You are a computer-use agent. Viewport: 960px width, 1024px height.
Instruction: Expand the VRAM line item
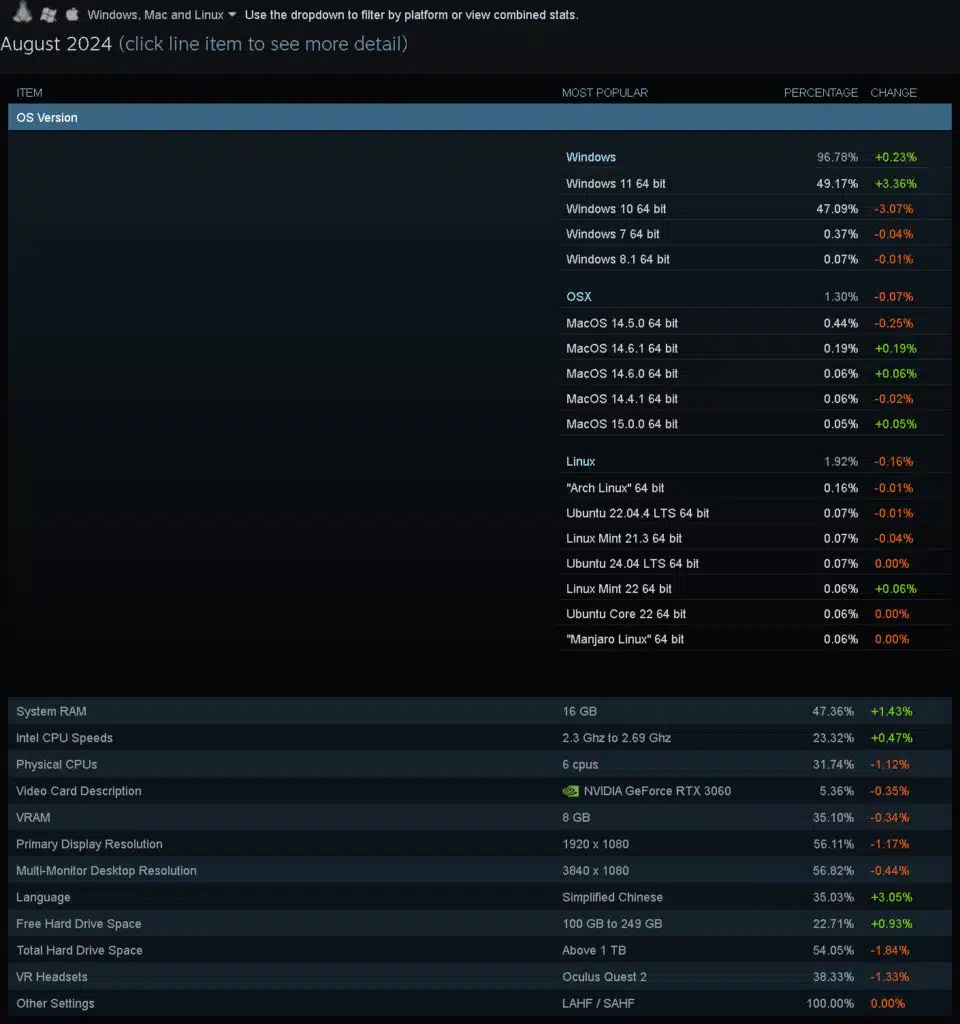pos(479,818)
